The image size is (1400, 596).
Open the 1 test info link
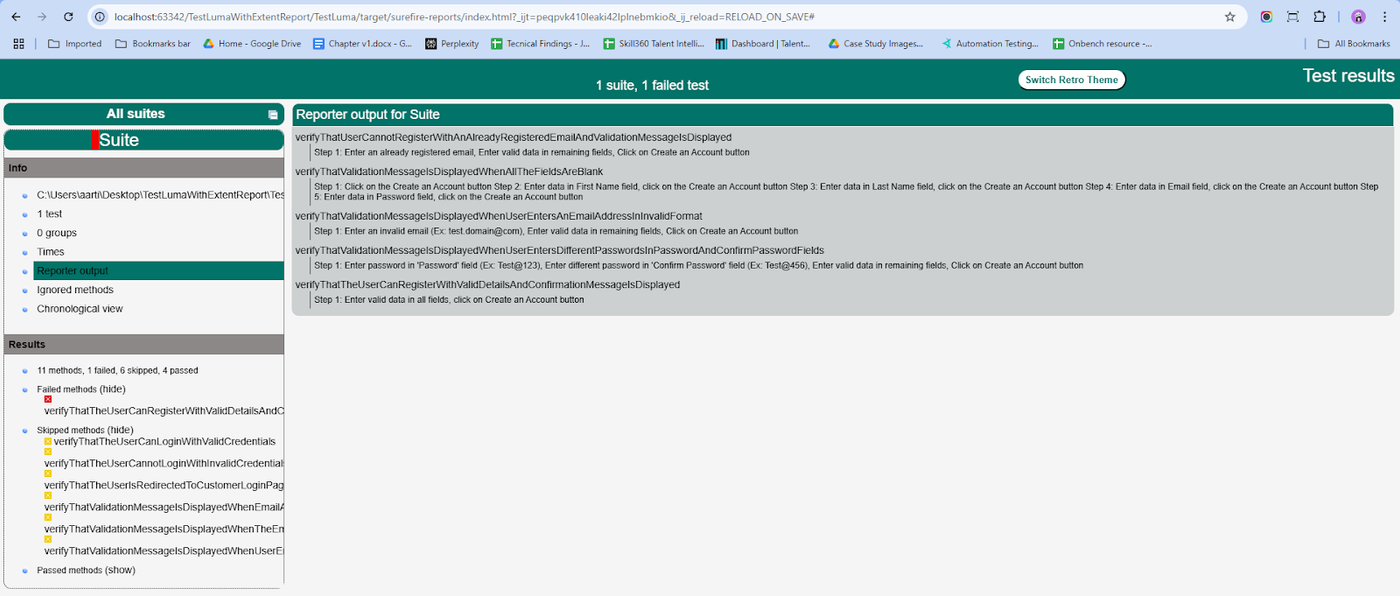point(50,214)
